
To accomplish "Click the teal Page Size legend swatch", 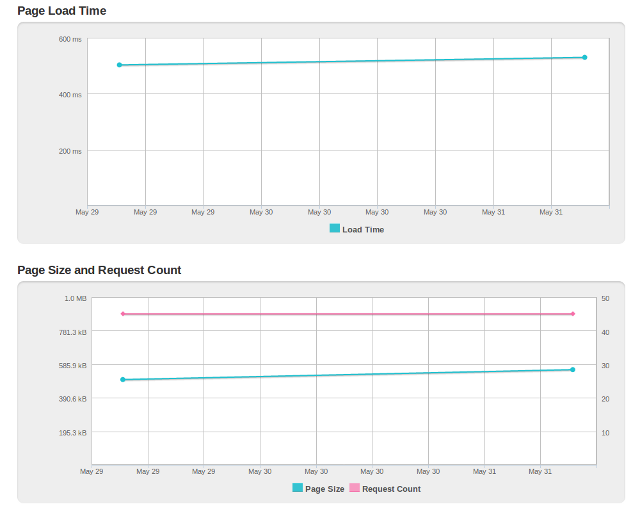I will [298, 489].
